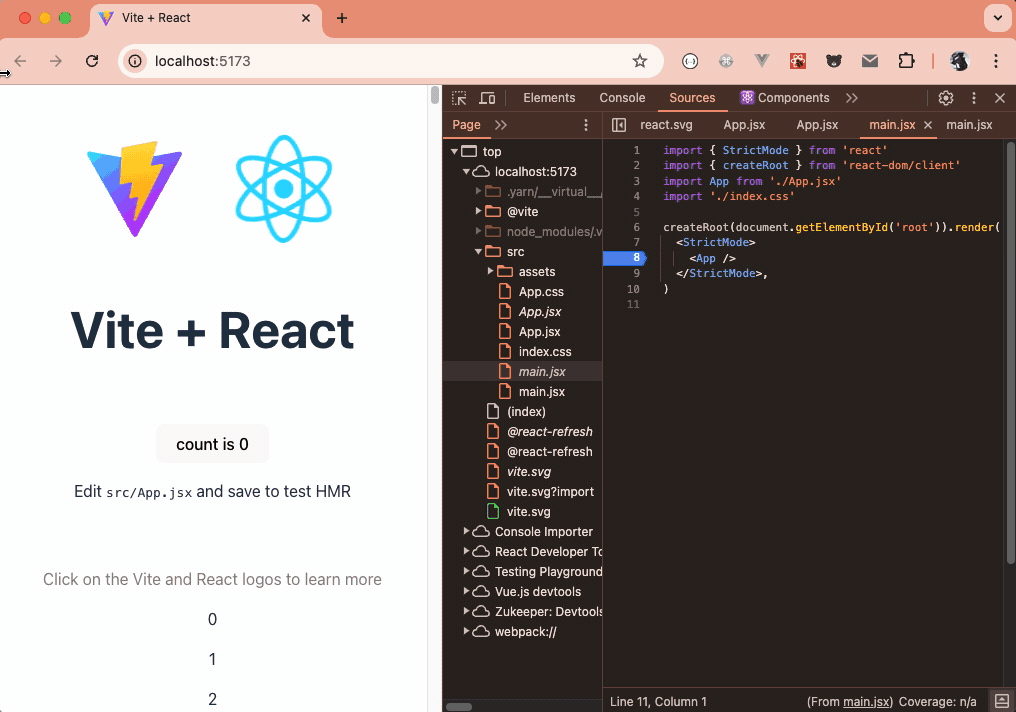Bookmark the page with the star icon
Viewport: 1016px width, 712px height.
pyautogui.click(x=640, y=60)
